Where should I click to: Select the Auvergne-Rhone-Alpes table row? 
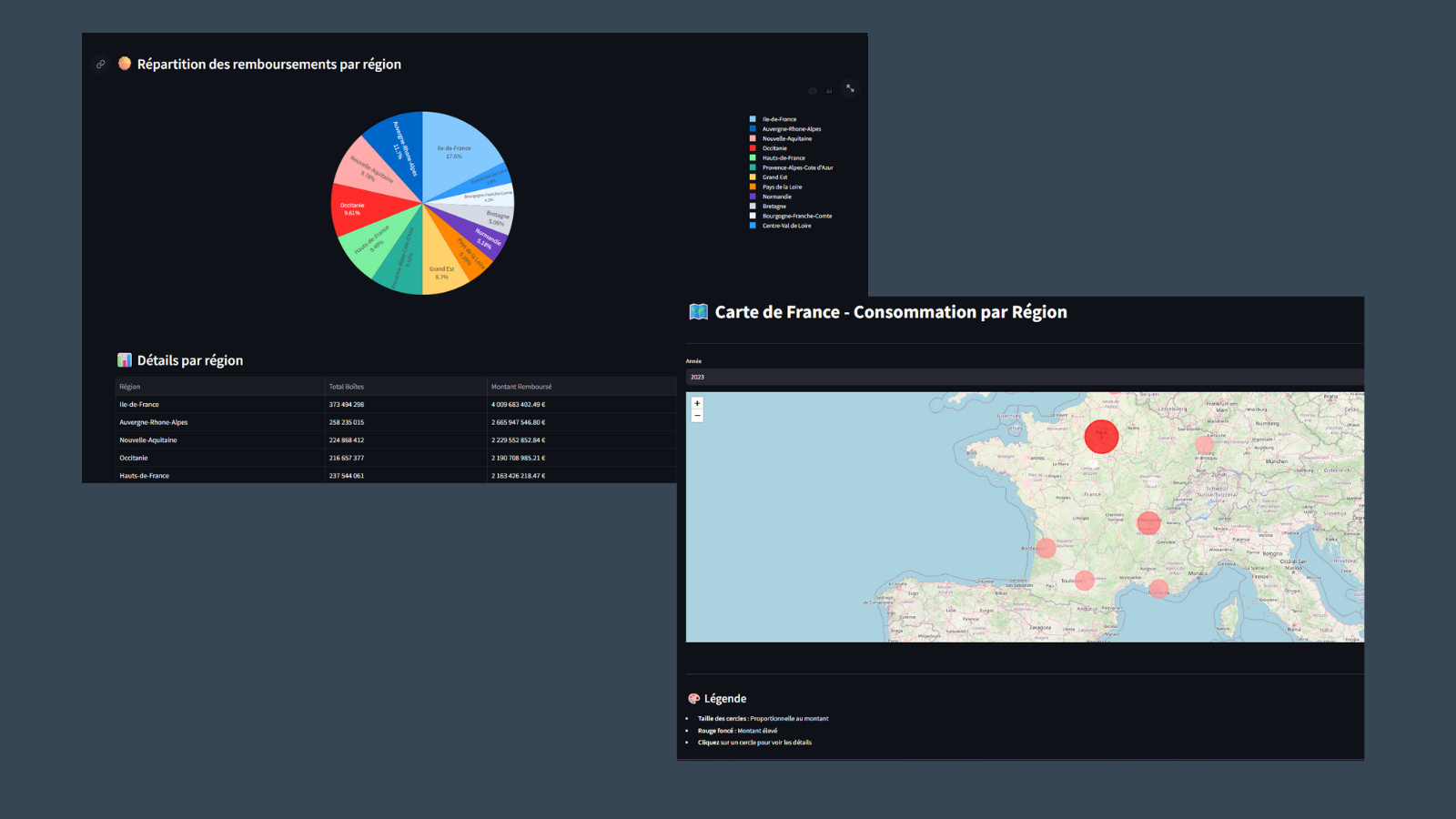pos(154,422)
